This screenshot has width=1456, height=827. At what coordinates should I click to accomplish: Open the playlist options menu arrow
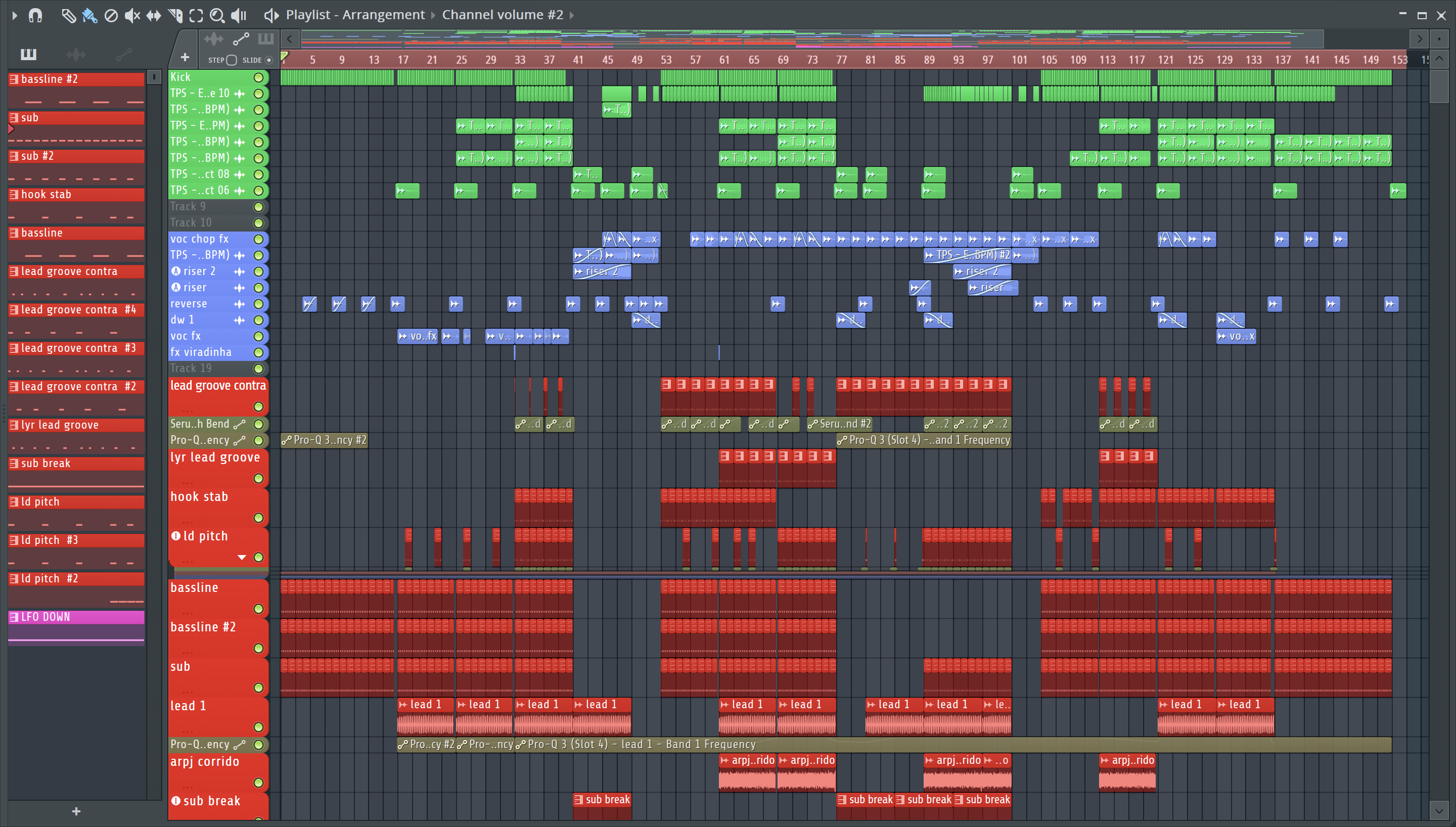coord(15,15)
